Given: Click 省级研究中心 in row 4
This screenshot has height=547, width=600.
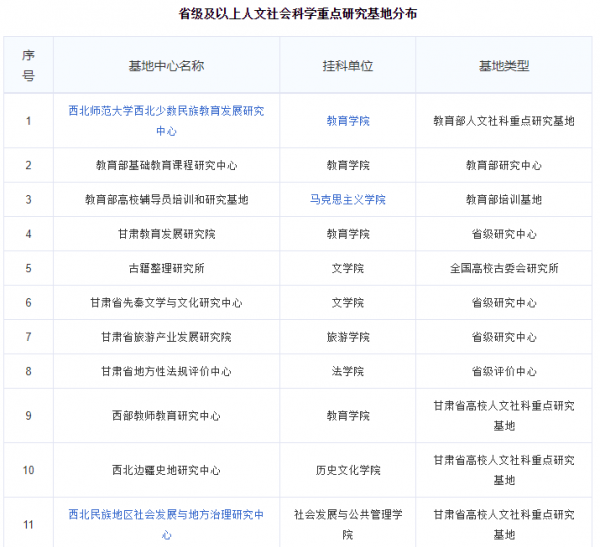Looking at the screenshot, I should 504,234.
